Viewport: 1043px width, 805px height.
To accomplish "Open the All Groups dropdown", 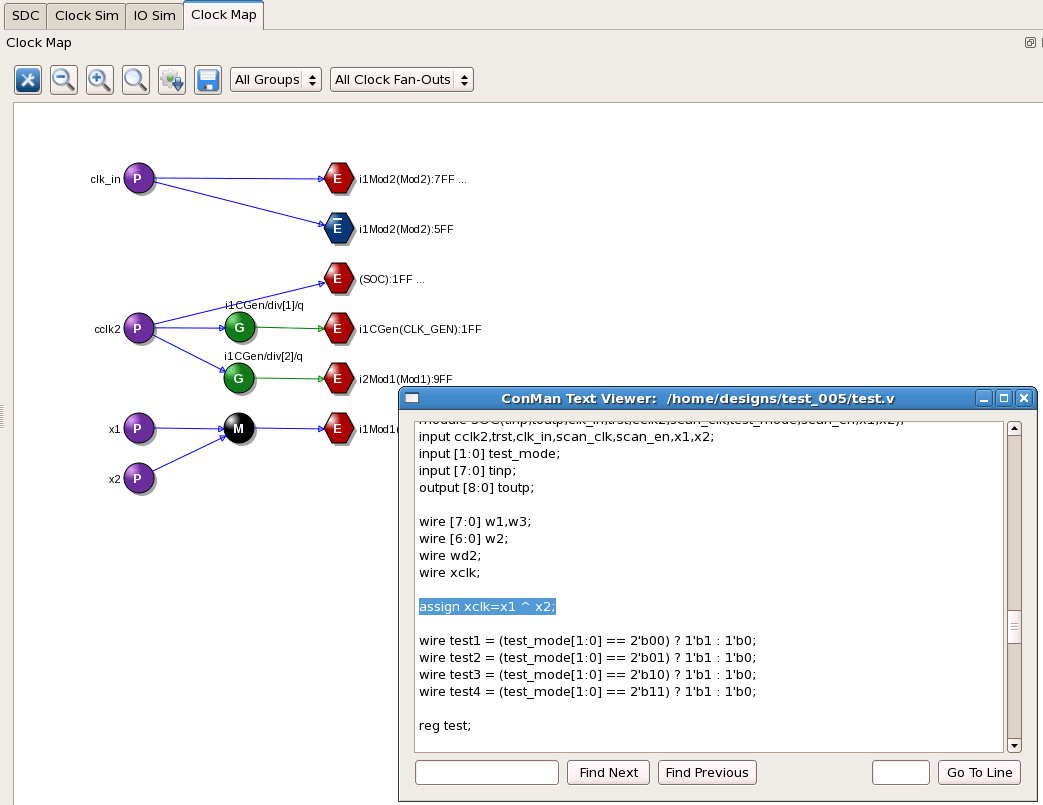I will coord(275,80).
